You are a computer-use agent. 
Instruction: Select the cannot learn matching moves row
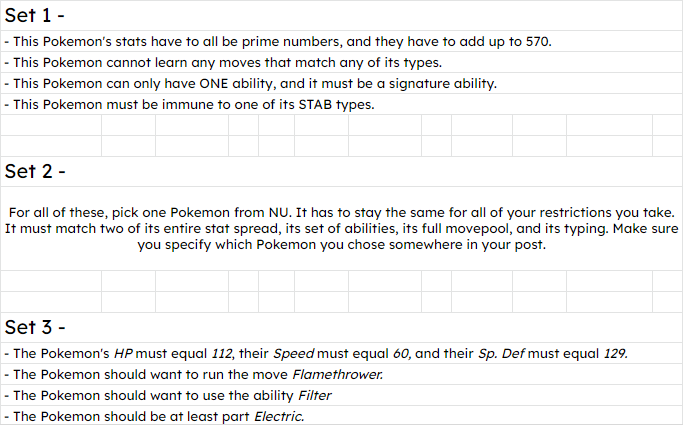(x=342, y=62)
